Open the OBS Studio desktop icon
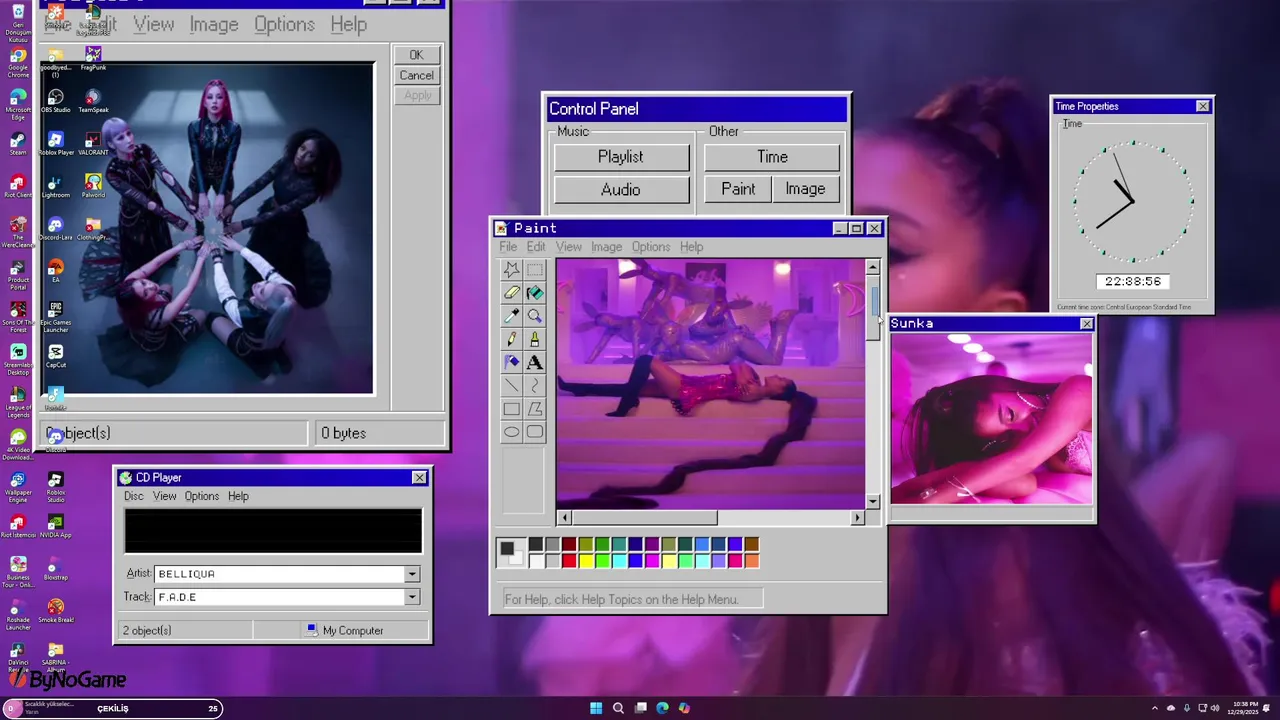 pyautogui.click(x=55, y=101)
